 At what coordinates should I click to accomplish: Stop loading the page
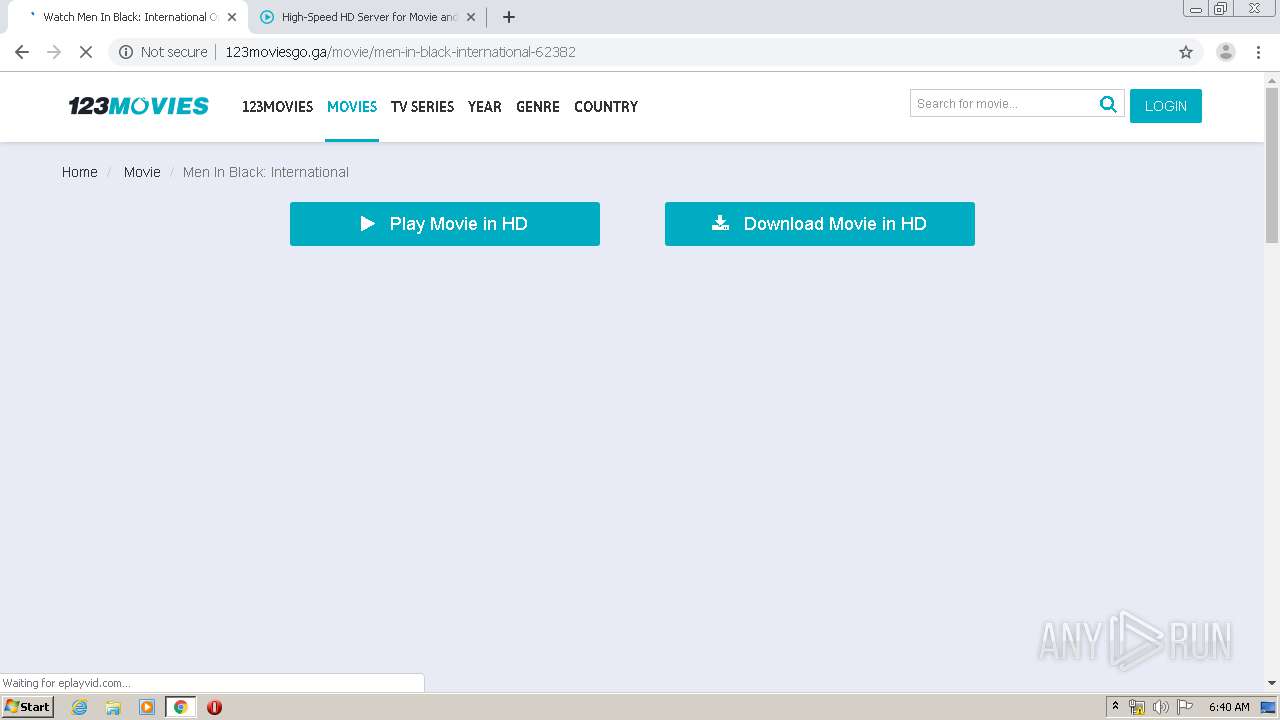86,52
